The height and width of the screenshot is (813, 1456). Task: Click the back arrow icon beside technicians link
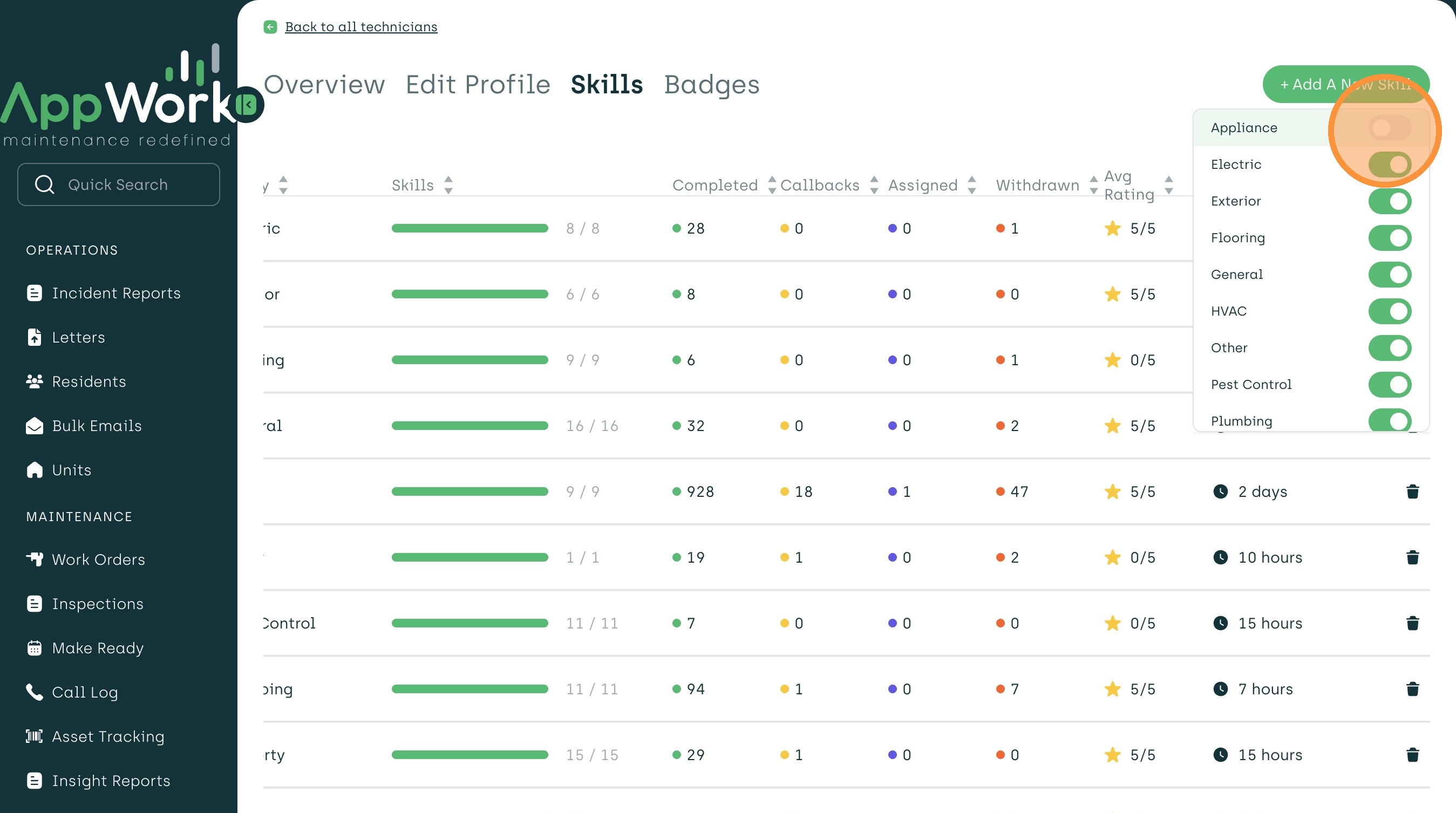click(x=270, y=26)
